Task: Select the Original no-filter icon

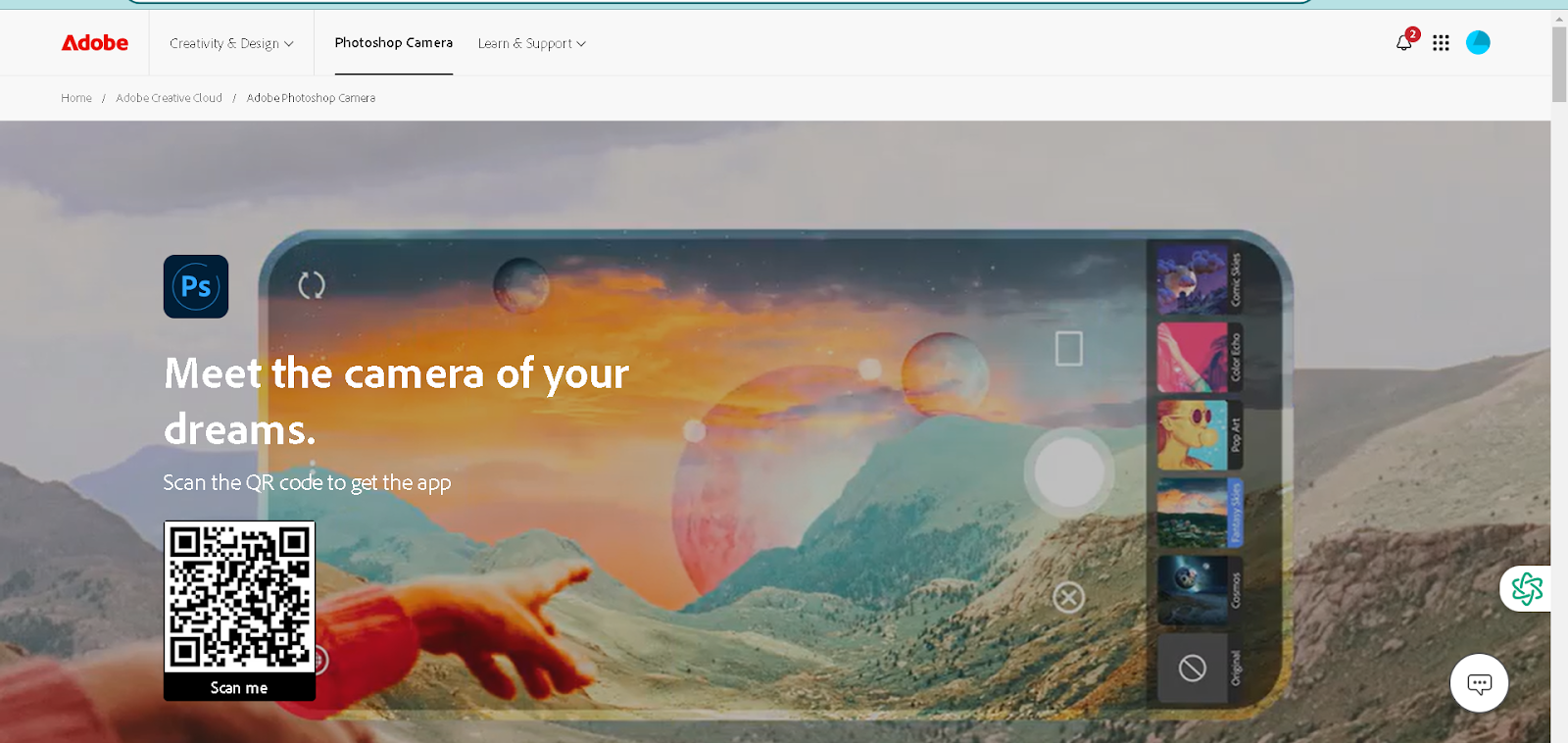Action: click(1193, 669)
